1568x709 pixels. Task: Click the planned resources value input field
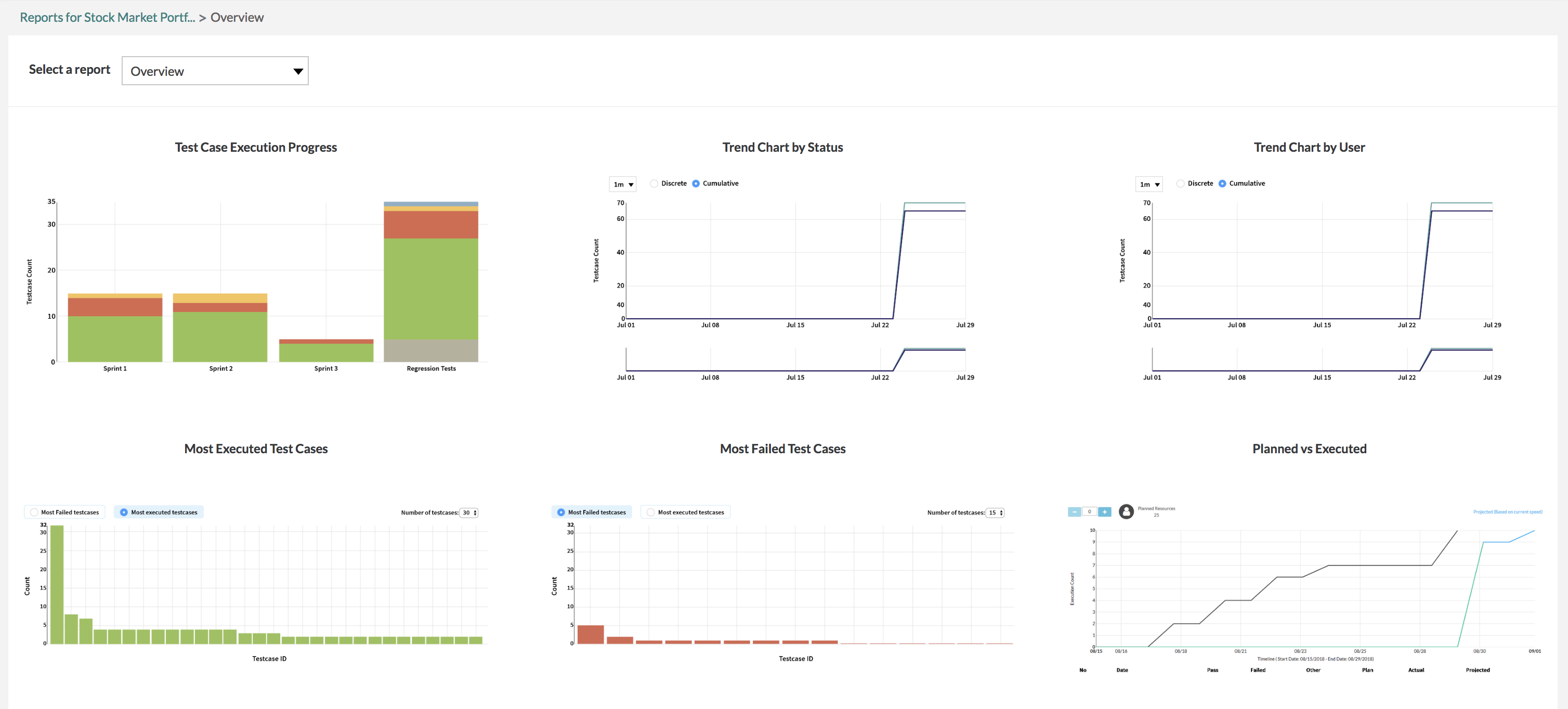1089,512
